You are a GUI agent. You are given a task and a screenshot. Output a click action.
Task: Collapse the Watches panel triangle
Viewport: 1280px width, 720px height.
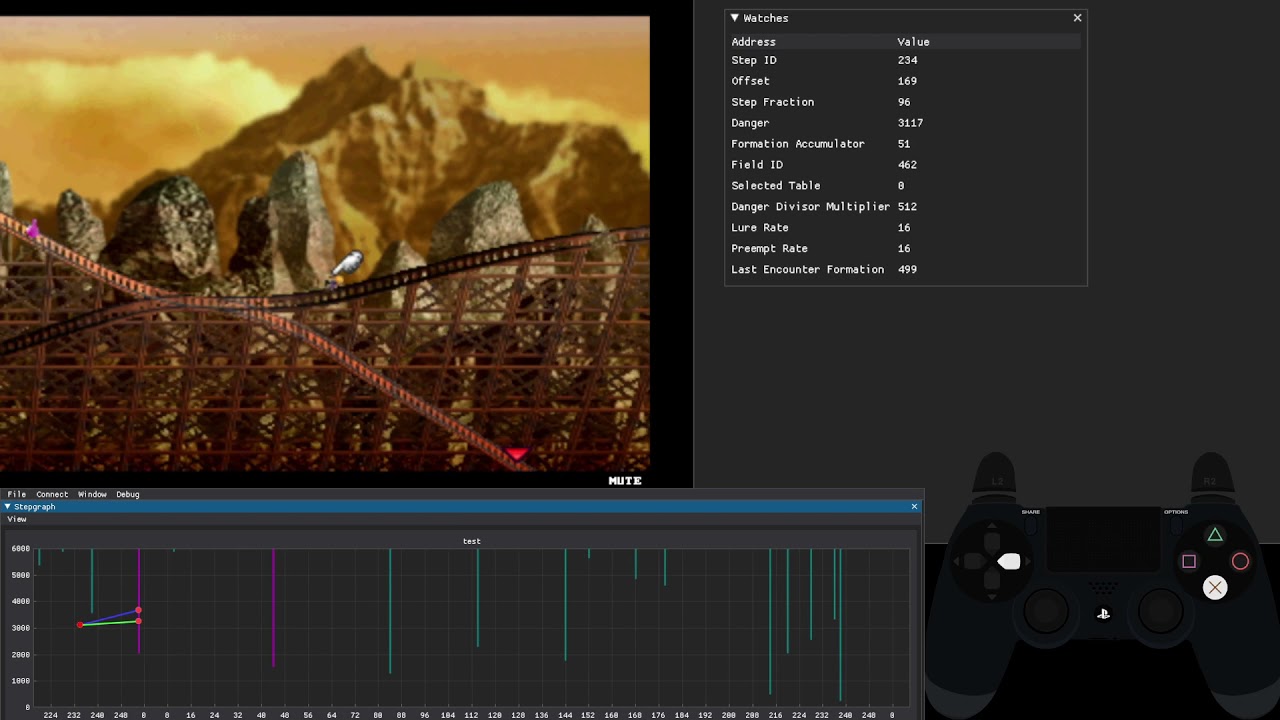735,18
